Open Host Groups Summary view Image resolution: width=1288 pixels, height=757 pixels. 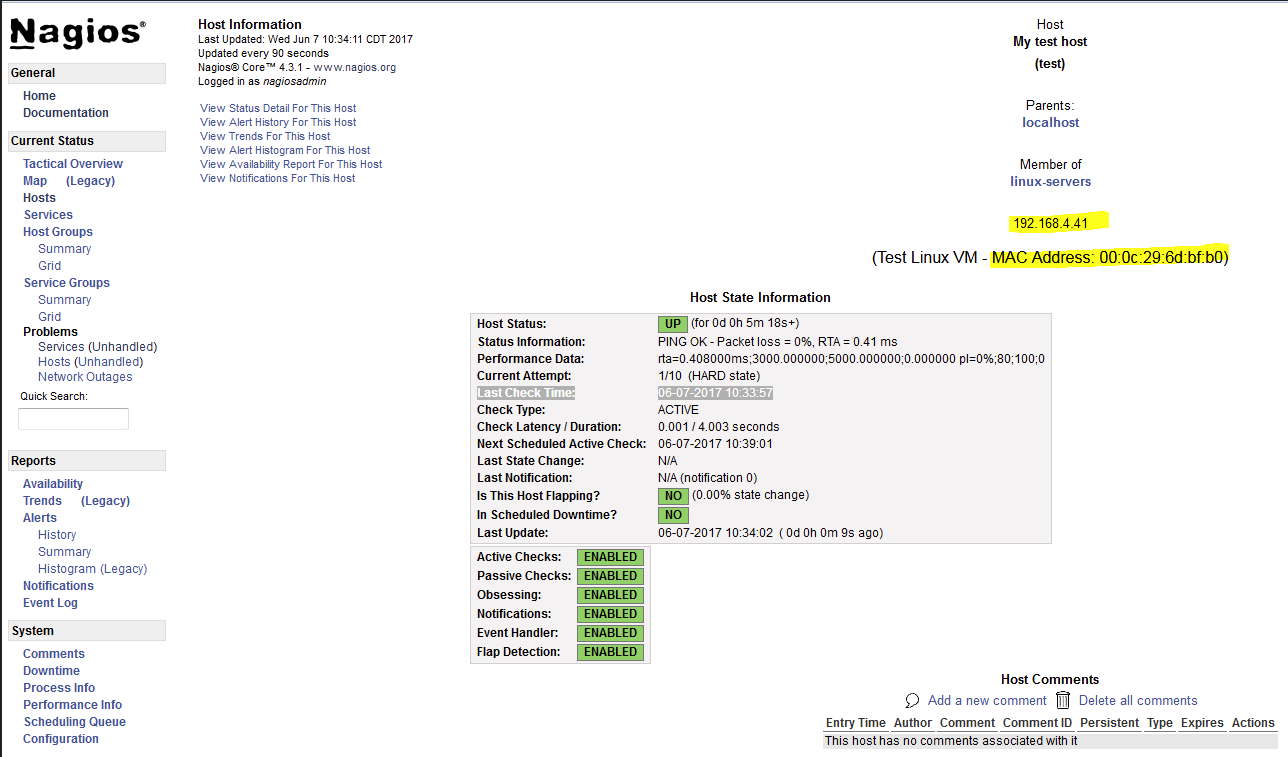(64, 249)
